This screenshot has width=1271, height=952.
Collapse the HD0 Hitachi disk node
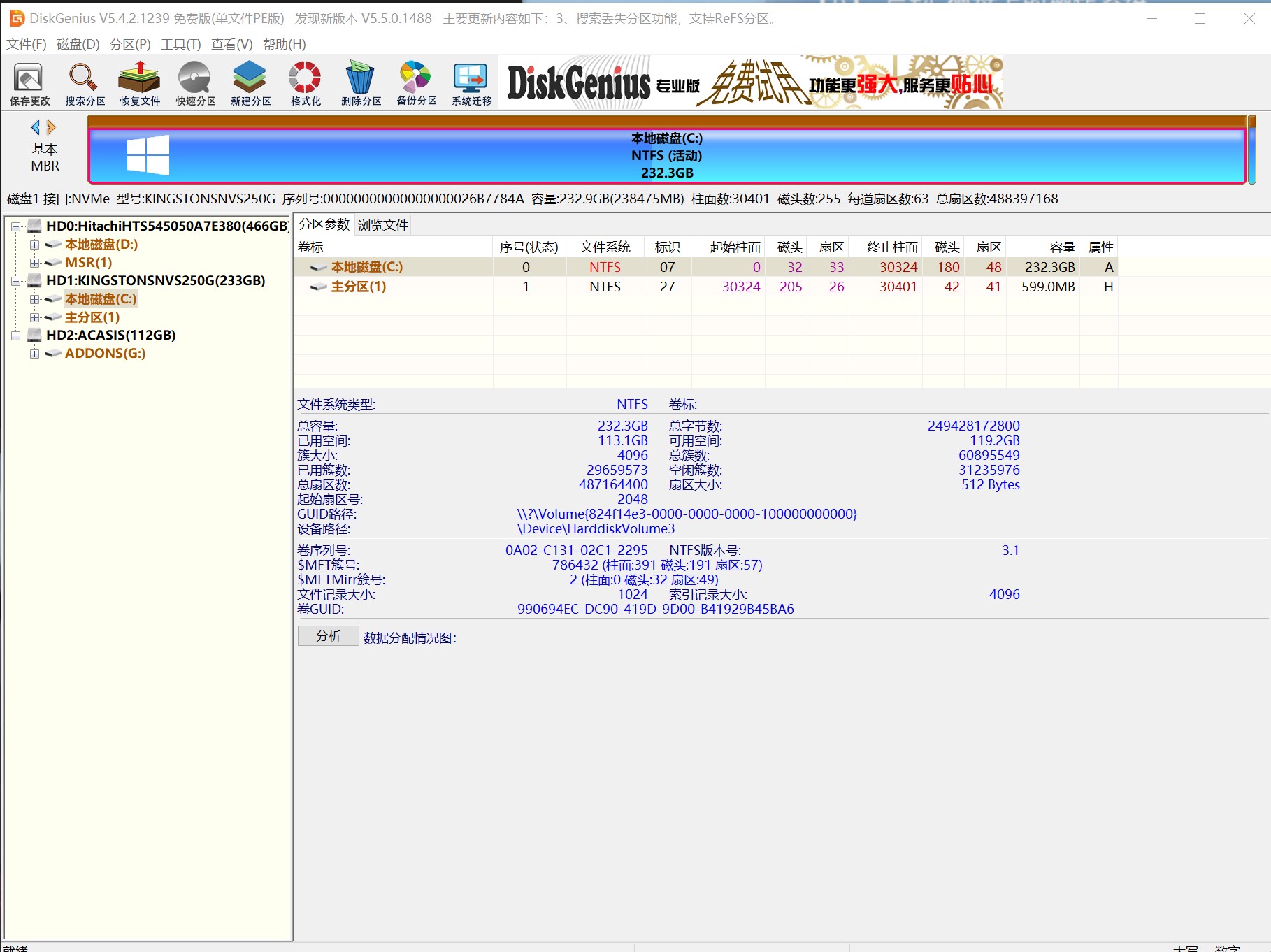[x=15, y=226]
